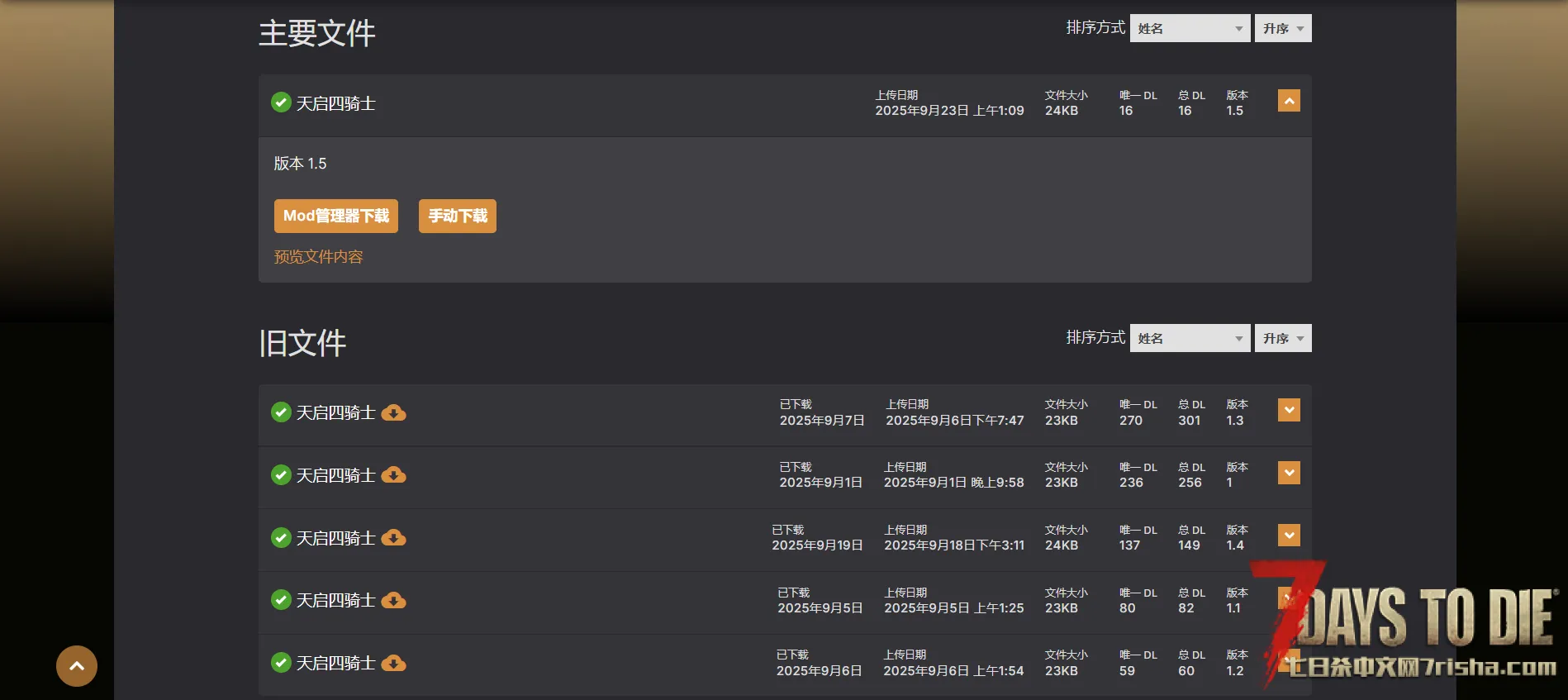
Task: Expand the version 1.3 old file row
Action: point(1289,410)
